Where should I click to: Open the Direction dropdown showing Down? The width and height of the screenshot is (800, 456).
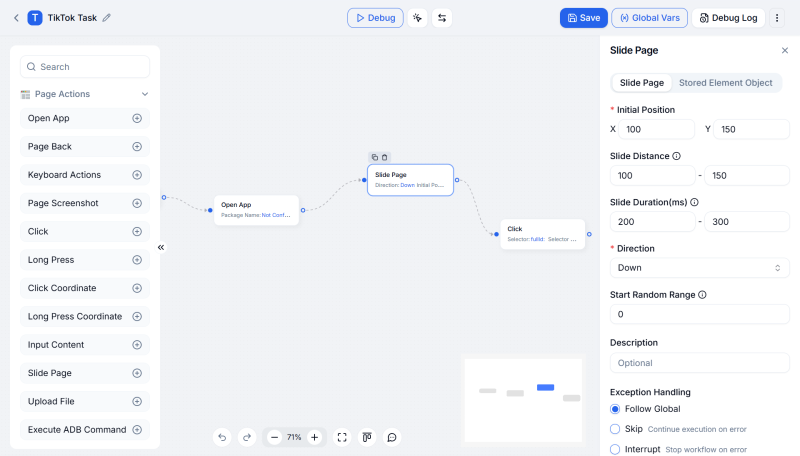699,268
